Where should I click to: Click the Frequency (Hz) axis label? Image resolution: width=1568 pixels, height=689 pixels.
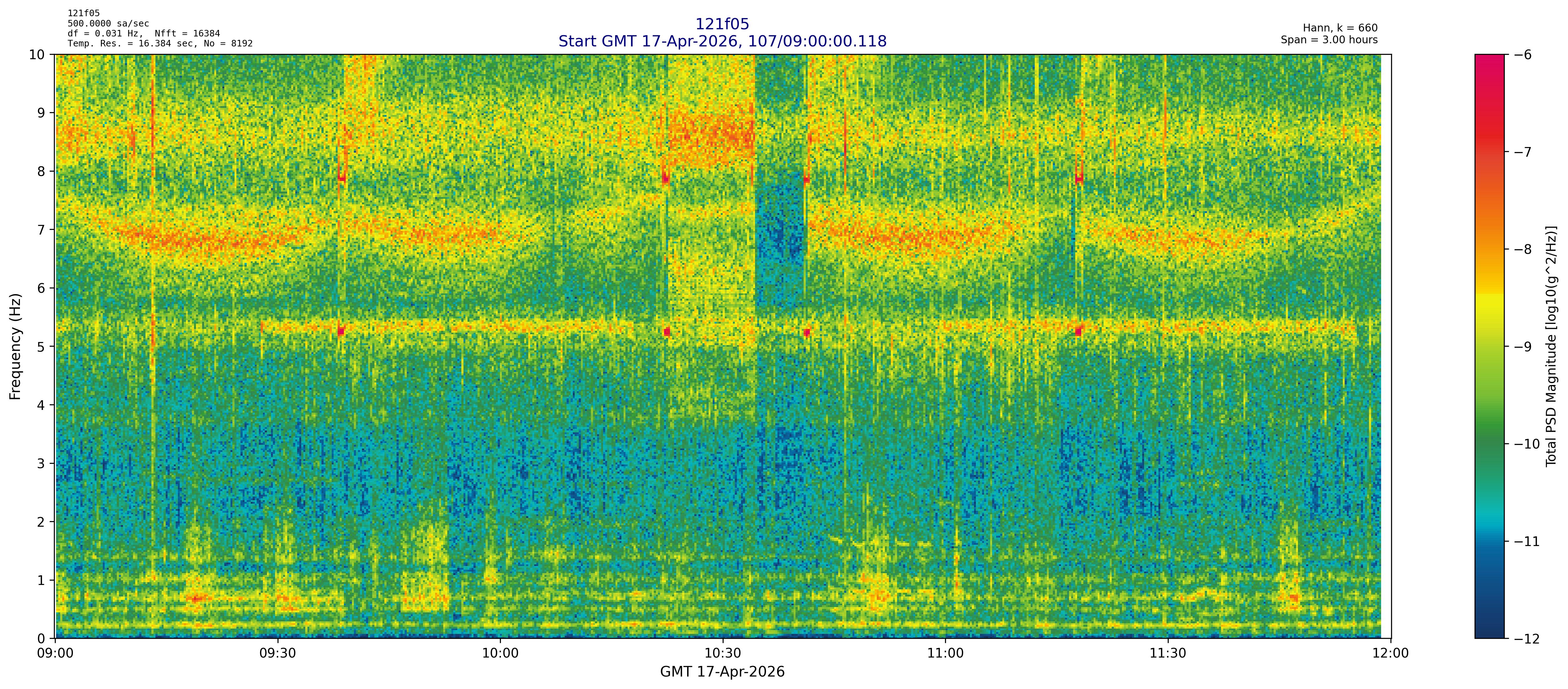click(x=16, y=346)
